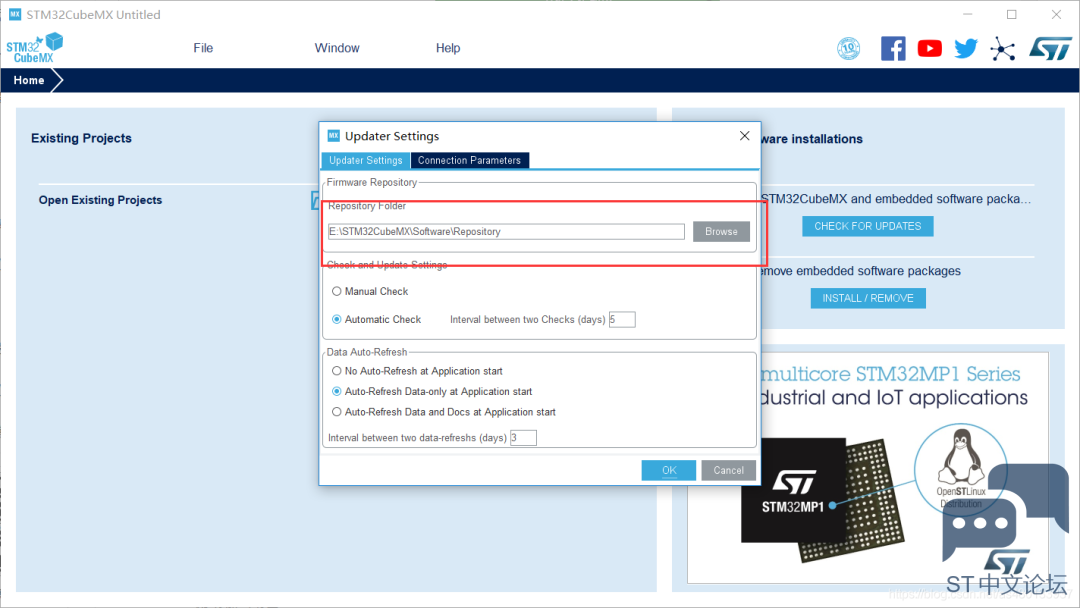1080x608 pixels.
Task: Open the 10-year anniversary badge icon
Action: [849, 48]
